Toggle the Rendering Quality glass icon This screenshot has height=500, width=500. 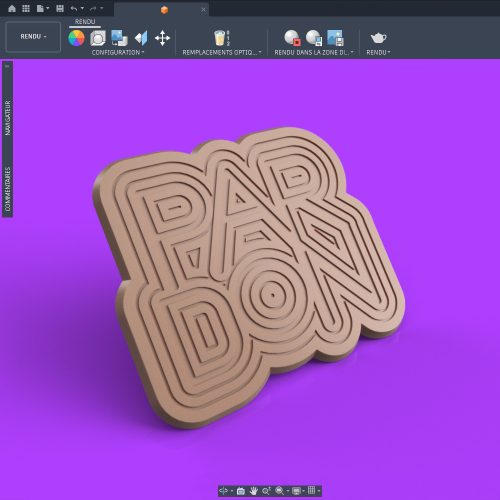220,38
